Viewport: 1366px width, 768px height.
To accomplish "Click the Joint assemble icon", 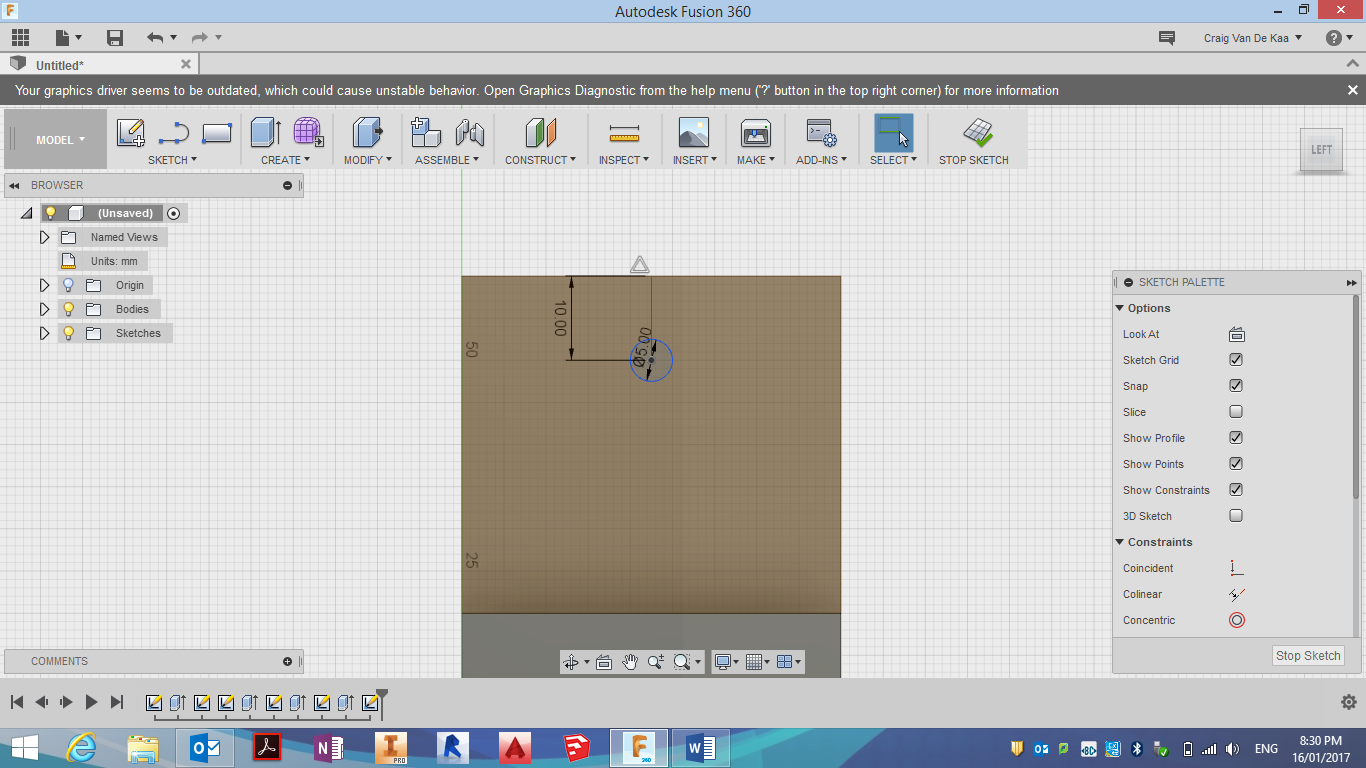I will pyautogui.click(x=469, y=133).
